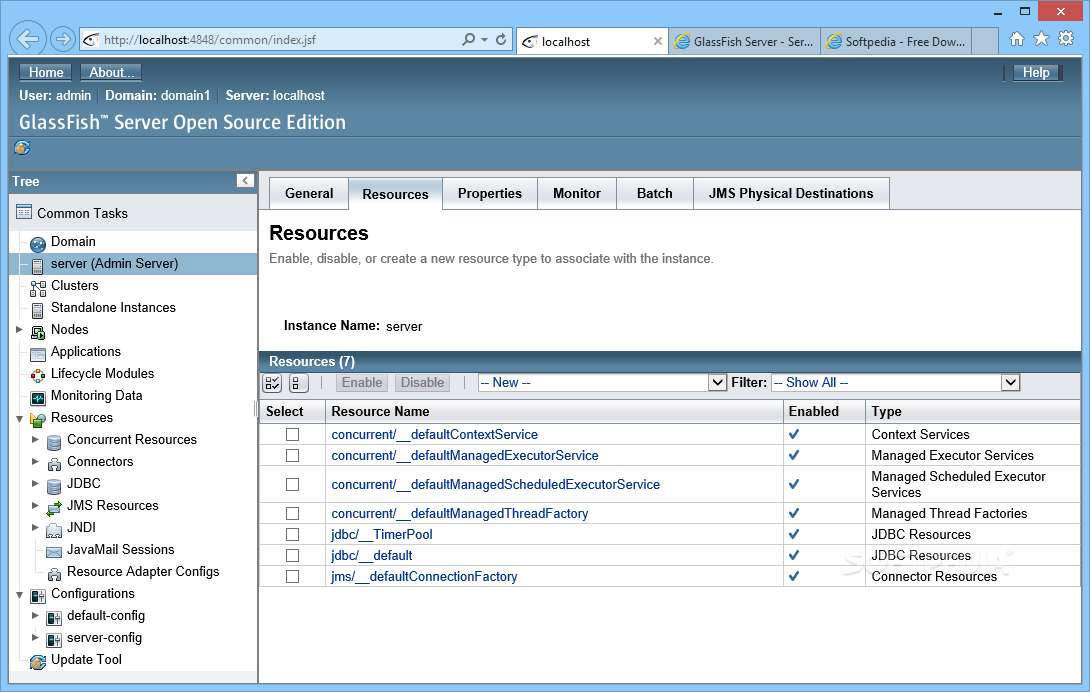
Task: Click the Resources folder icon in tree
Action: coord(38,419)
